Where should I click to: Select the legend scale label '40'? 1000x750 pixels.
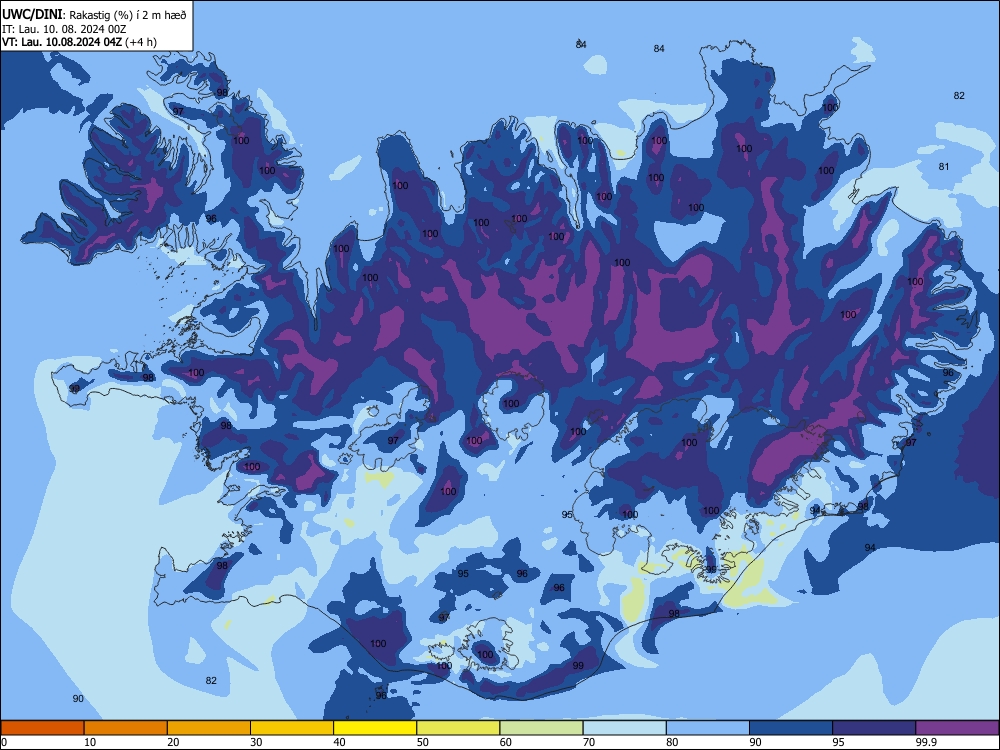(339, 742)
